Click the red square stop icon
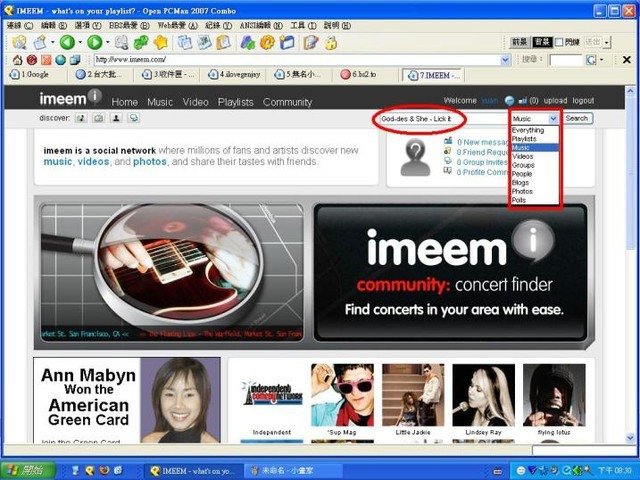 click(x=46, y=60)
